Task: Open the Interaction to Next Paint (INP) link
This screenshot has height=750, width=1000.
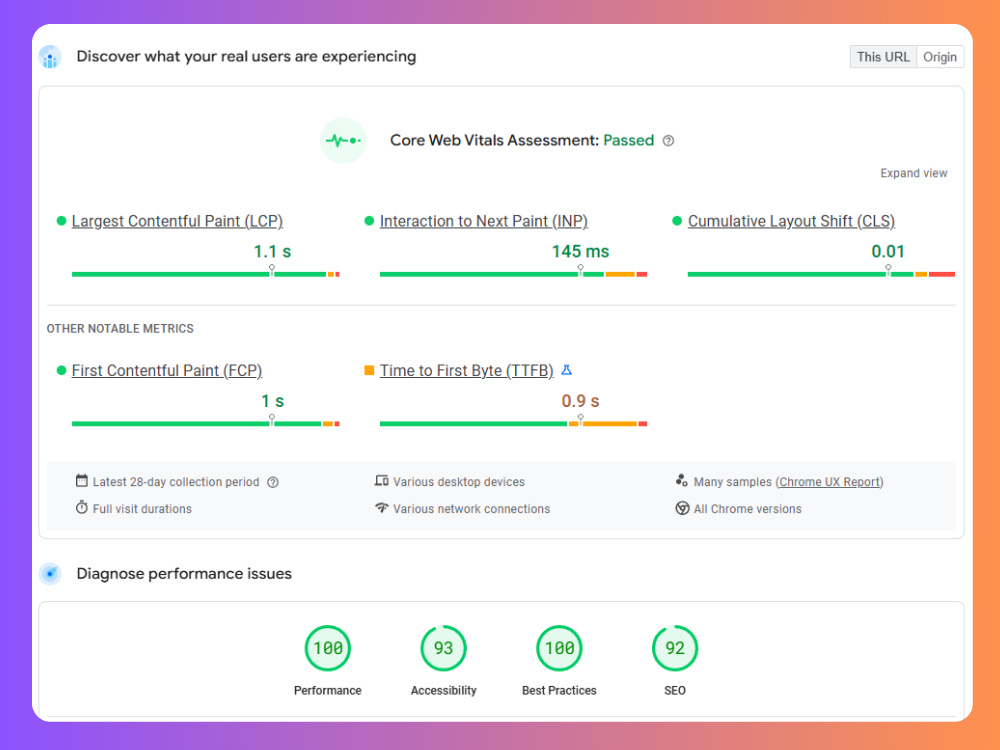Action: (483, 221)
